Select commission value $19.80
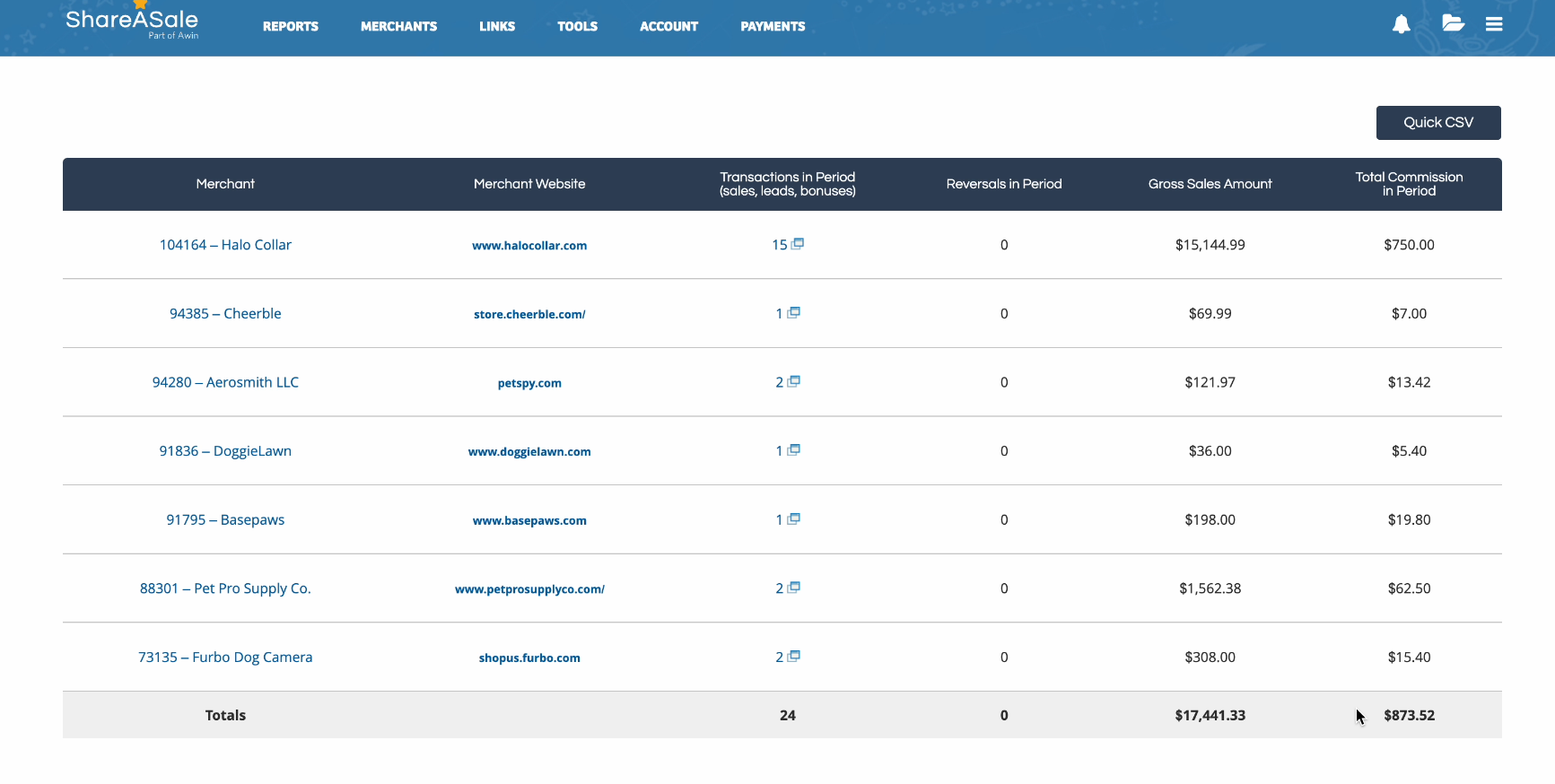1555x784 pixels. (x=1410, y=519)
